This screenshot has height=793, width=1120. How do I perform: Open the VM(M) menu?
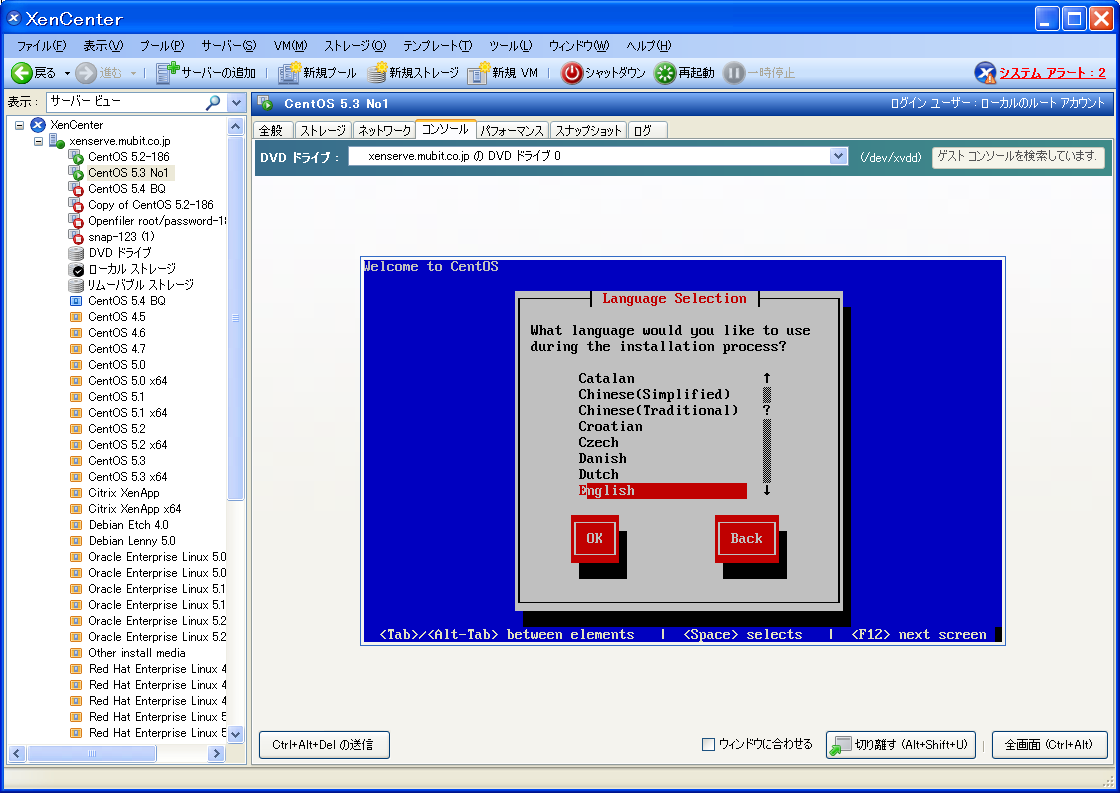(290, 46)
